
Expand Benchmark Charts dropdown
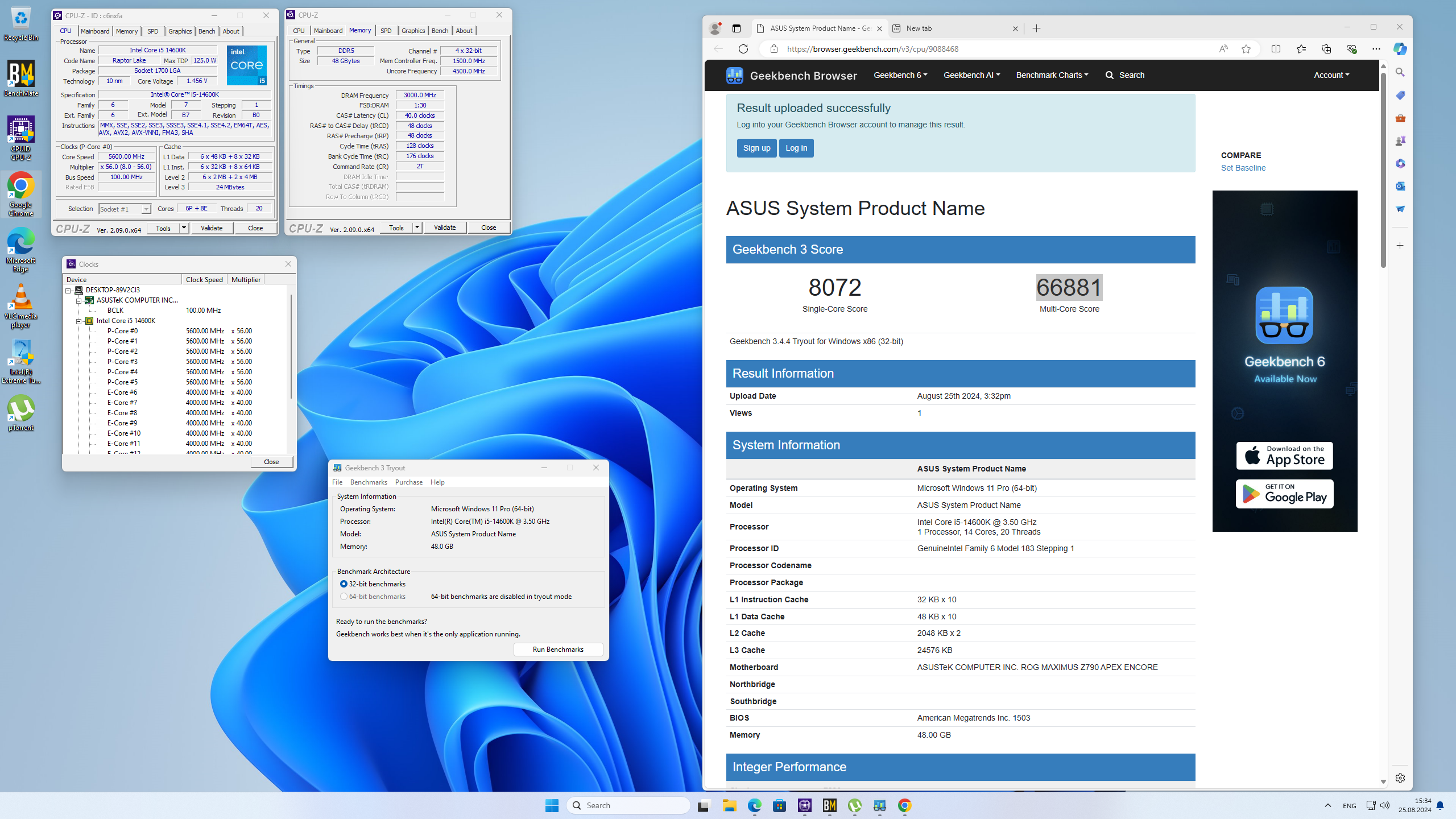point(1052,75)
